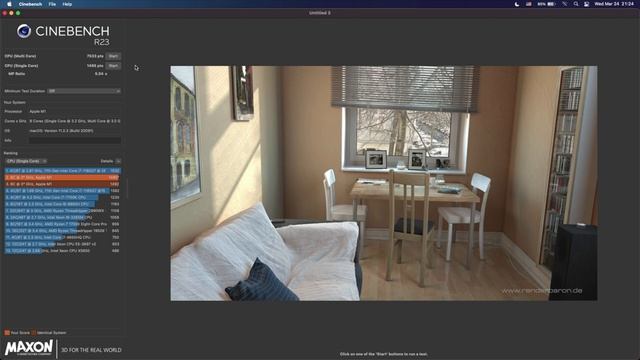
Task: Open the Apple menu
Action: [x=9, y=4]
